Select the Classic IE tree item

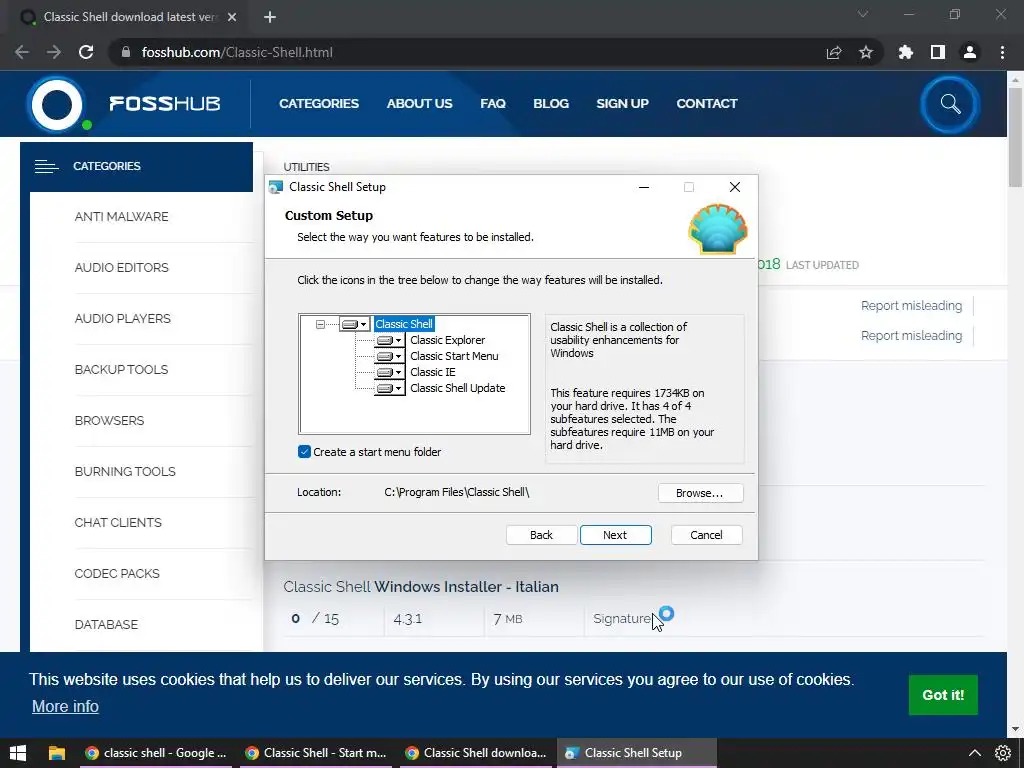coord(432,372)
